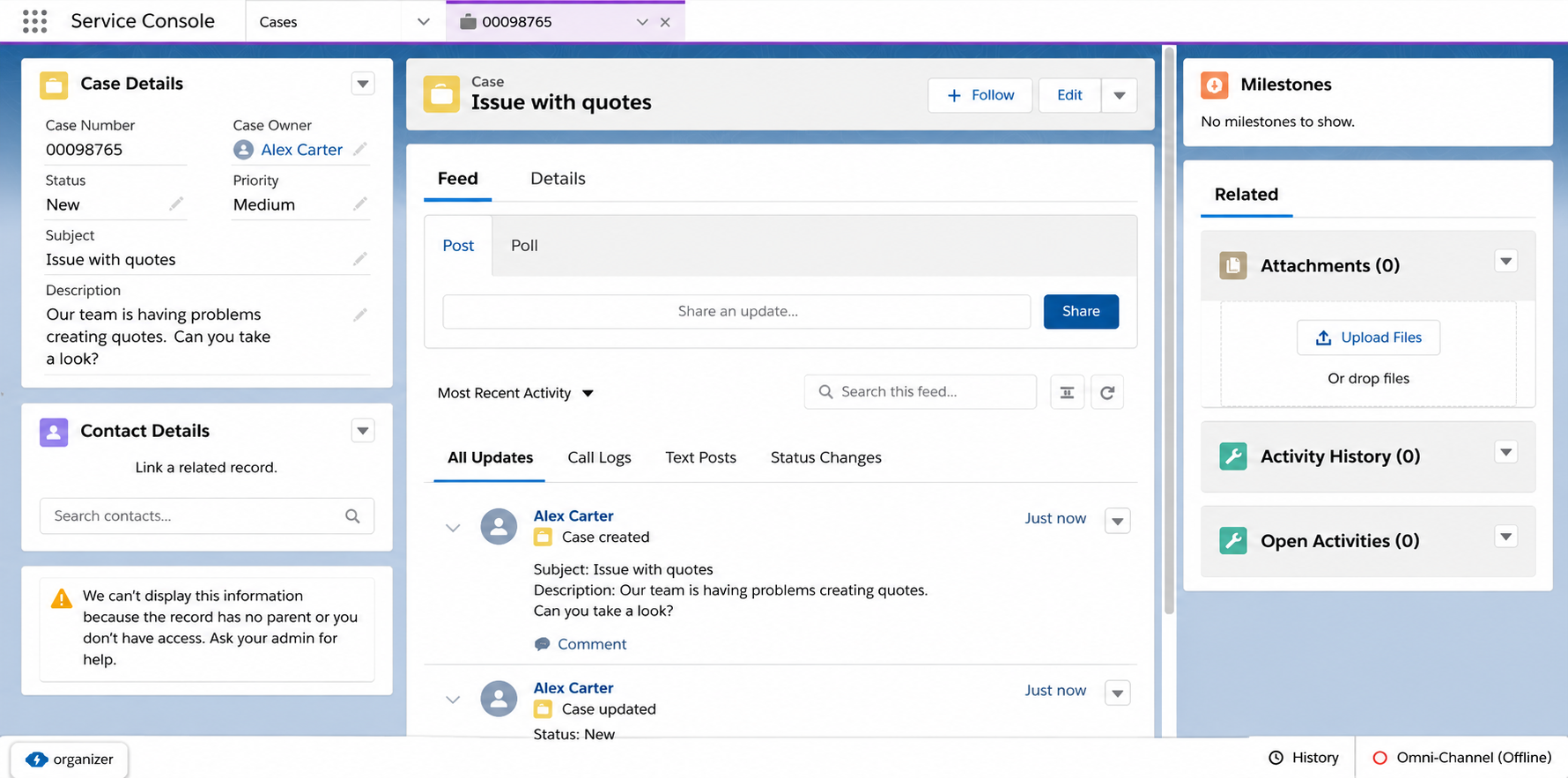Open the Attachments (0) related list link
Screen dimensions: 1568x778
coord(1329,265)
